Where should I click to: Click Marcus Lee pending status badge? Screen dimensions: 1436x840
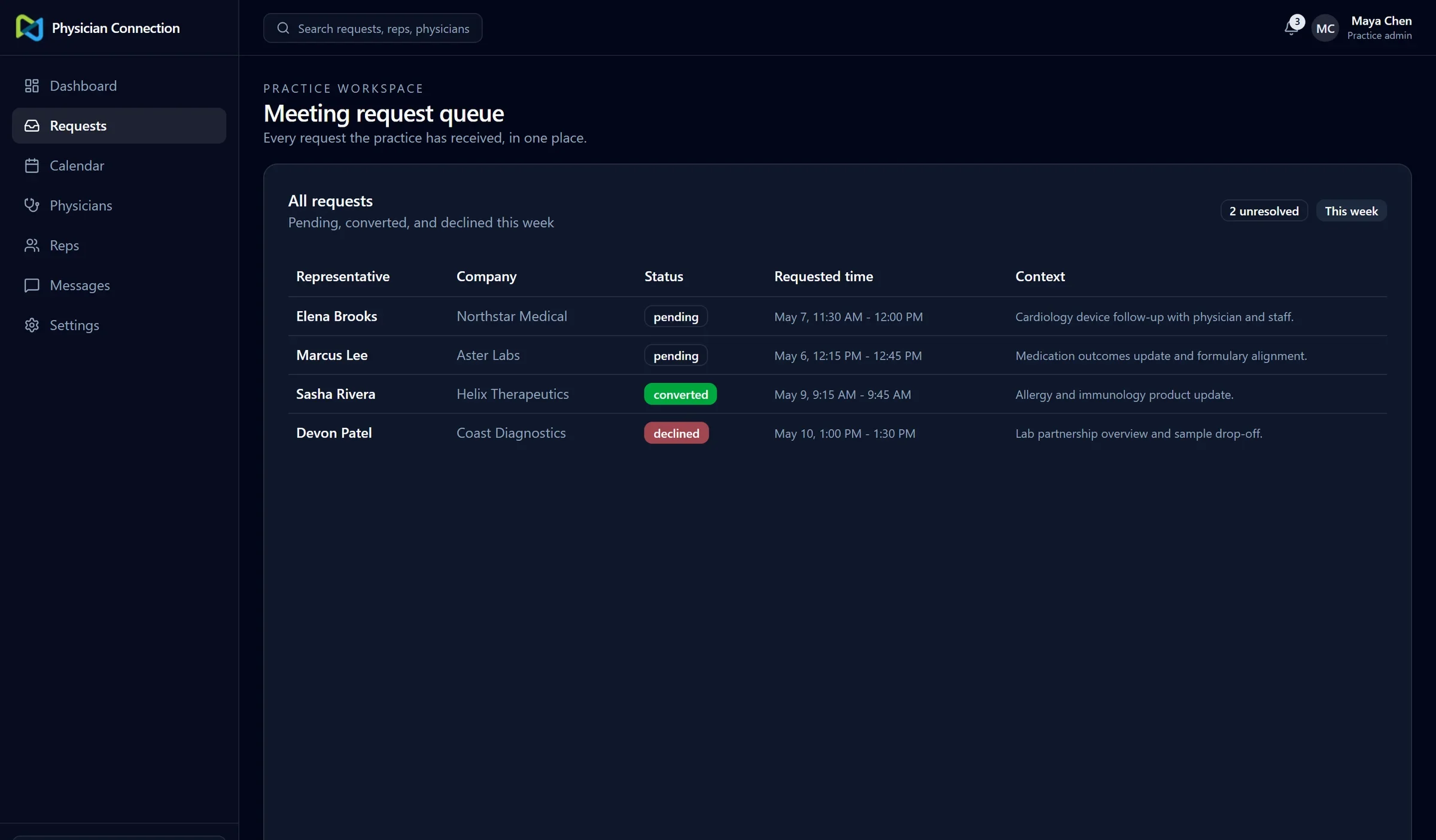pyautogui.click(x=676, y=355)
